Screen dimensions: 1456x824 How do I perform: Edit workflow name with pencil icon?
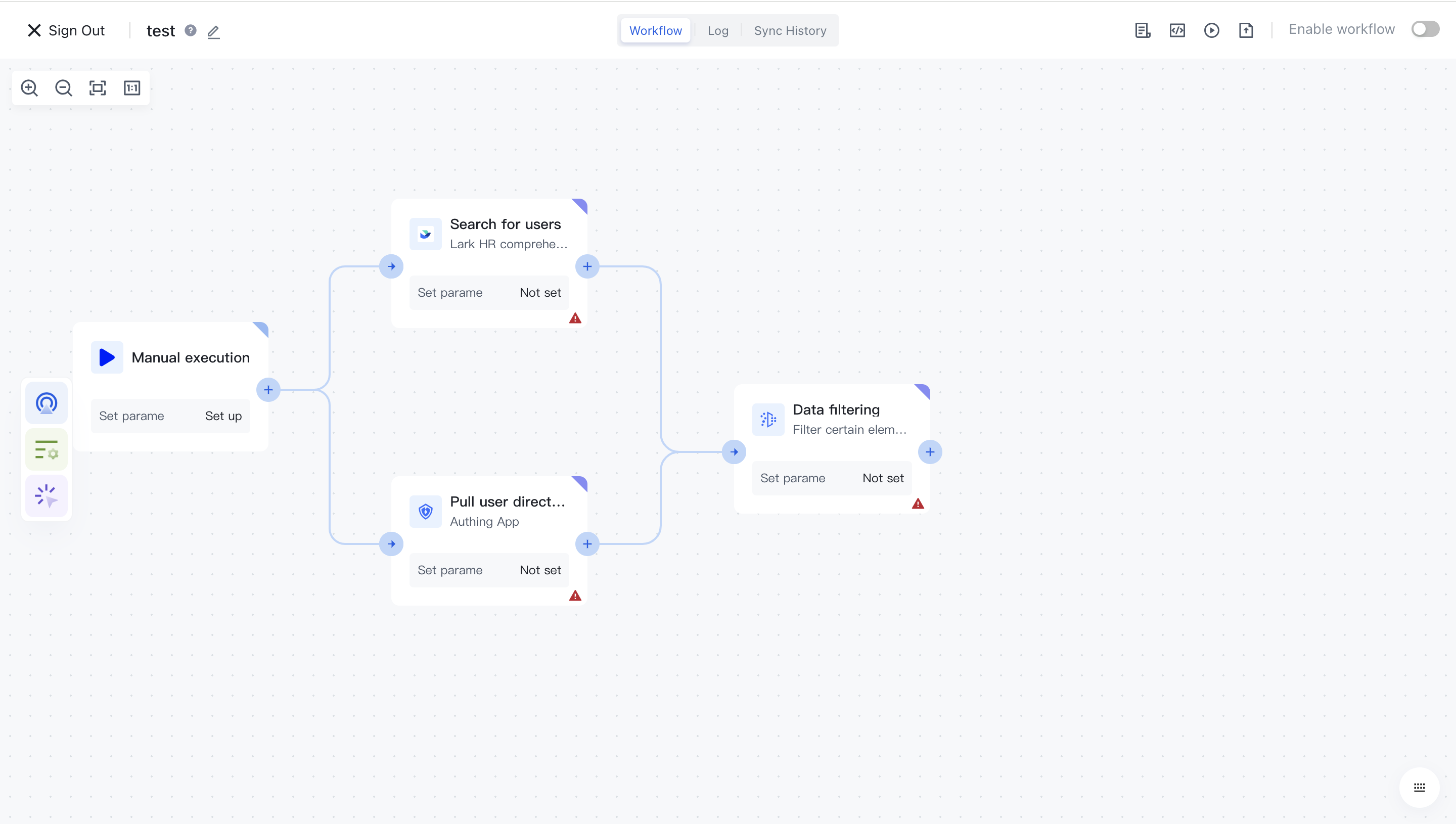[x=213, y=32]
